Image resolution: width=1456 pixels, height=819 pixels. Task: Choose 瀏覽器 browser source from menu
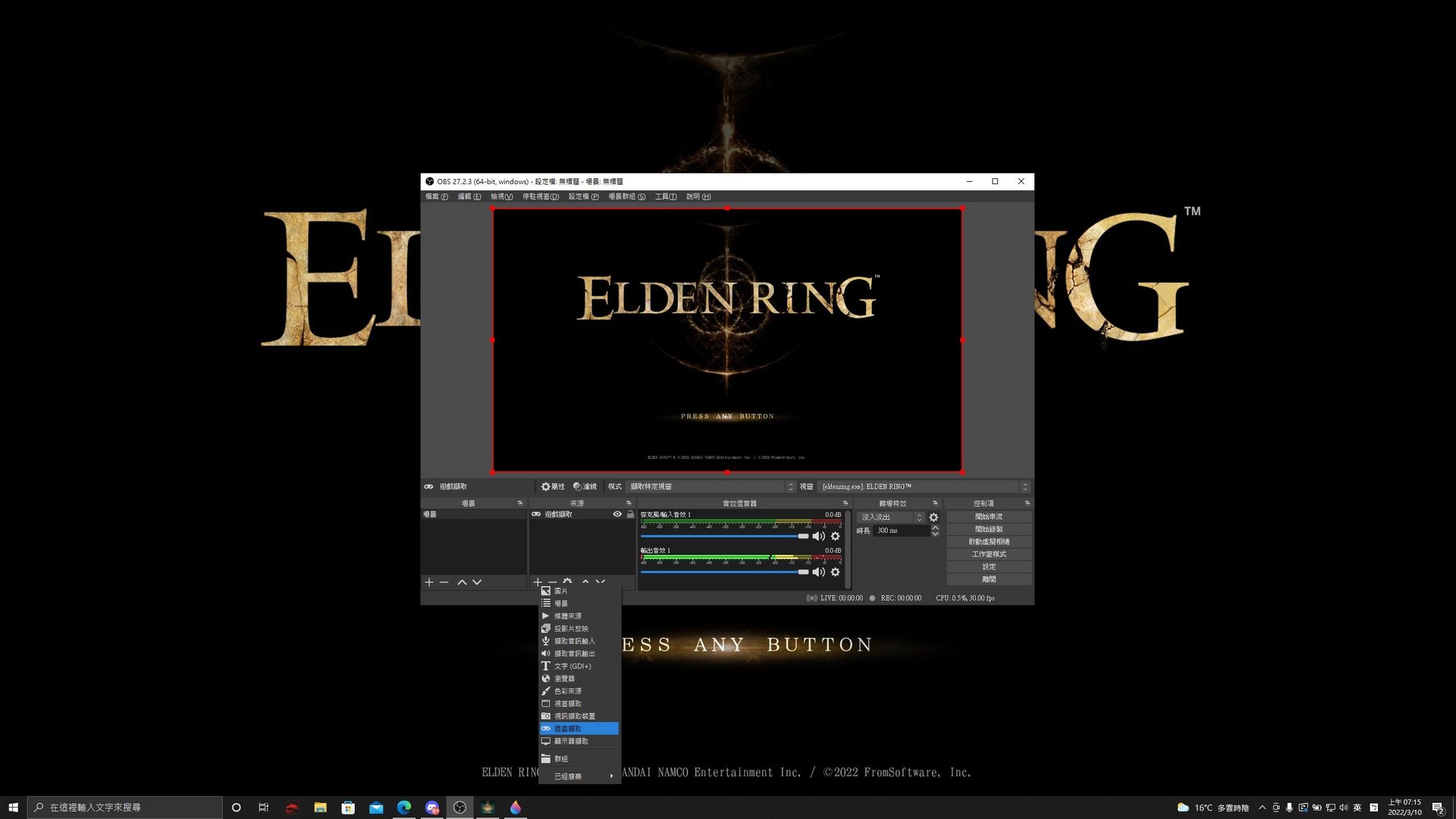pos(580,679)
